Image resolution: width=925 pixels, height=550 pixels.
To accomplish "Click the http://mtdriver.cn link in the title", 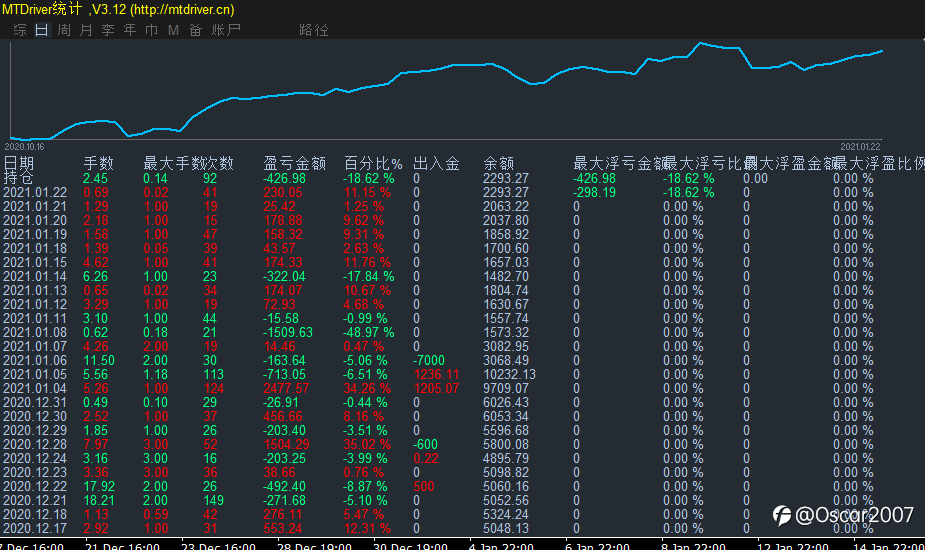I will [x=182, y=9].
